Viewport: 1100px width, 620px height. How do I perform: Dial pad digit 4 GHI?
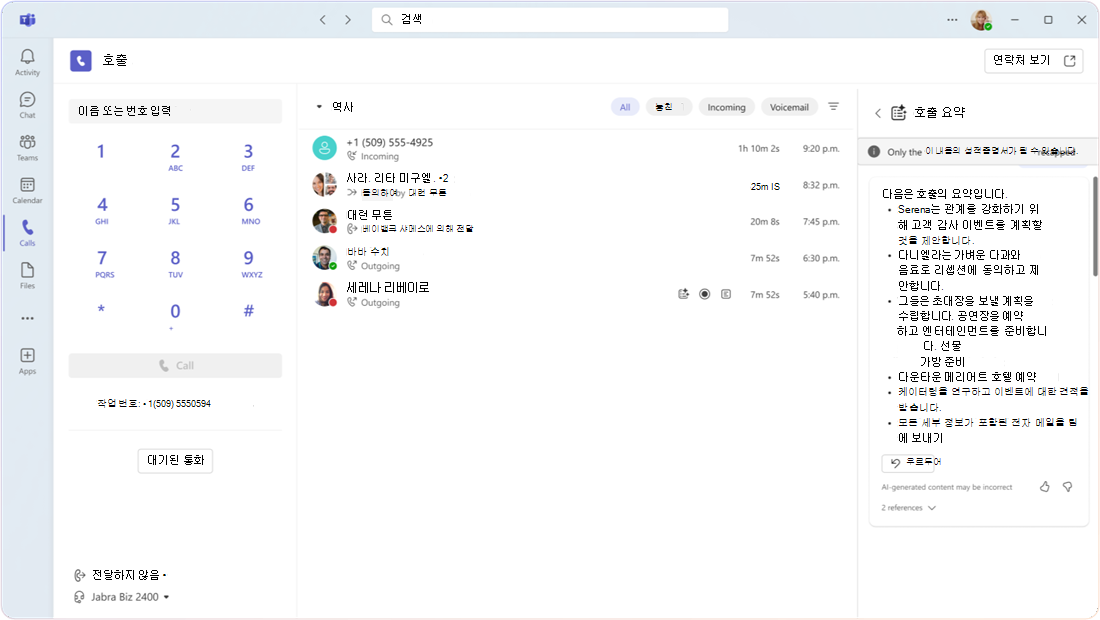(102, 209)
